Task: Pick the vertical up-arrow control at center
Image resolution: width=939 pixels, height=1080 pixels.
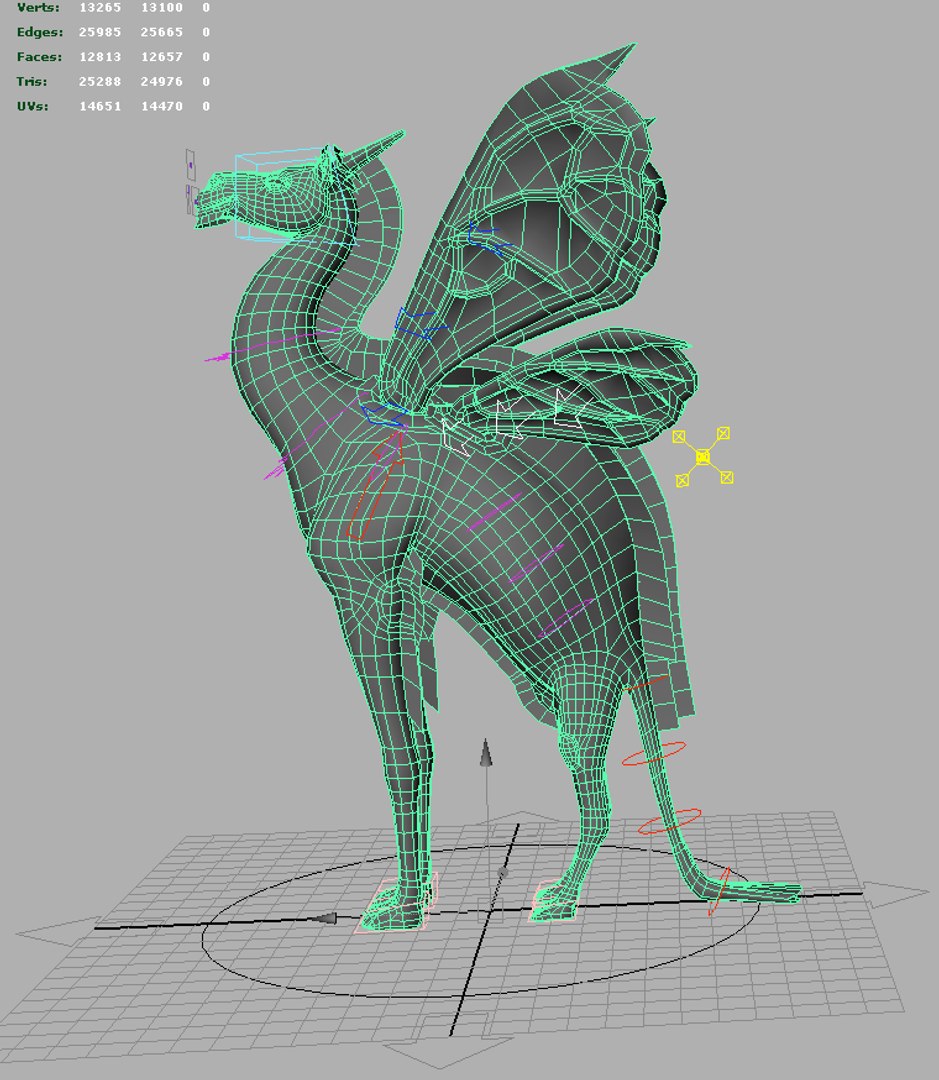Action: (486, 753)
